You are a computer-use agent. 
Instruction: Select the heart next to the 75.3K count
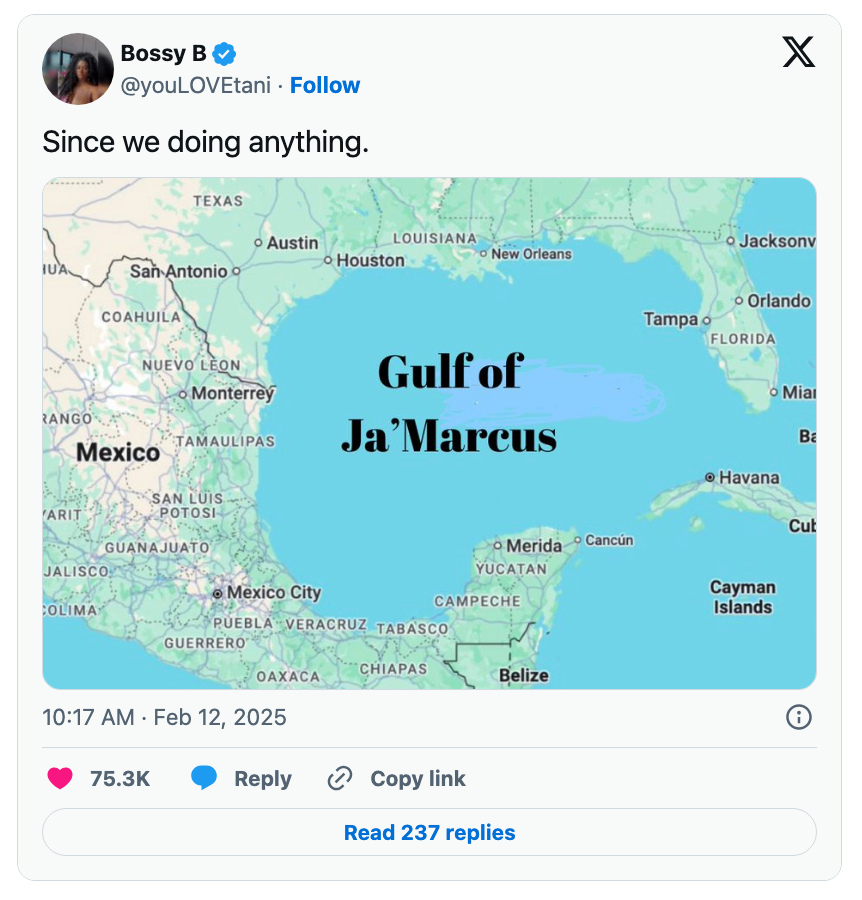60,778
